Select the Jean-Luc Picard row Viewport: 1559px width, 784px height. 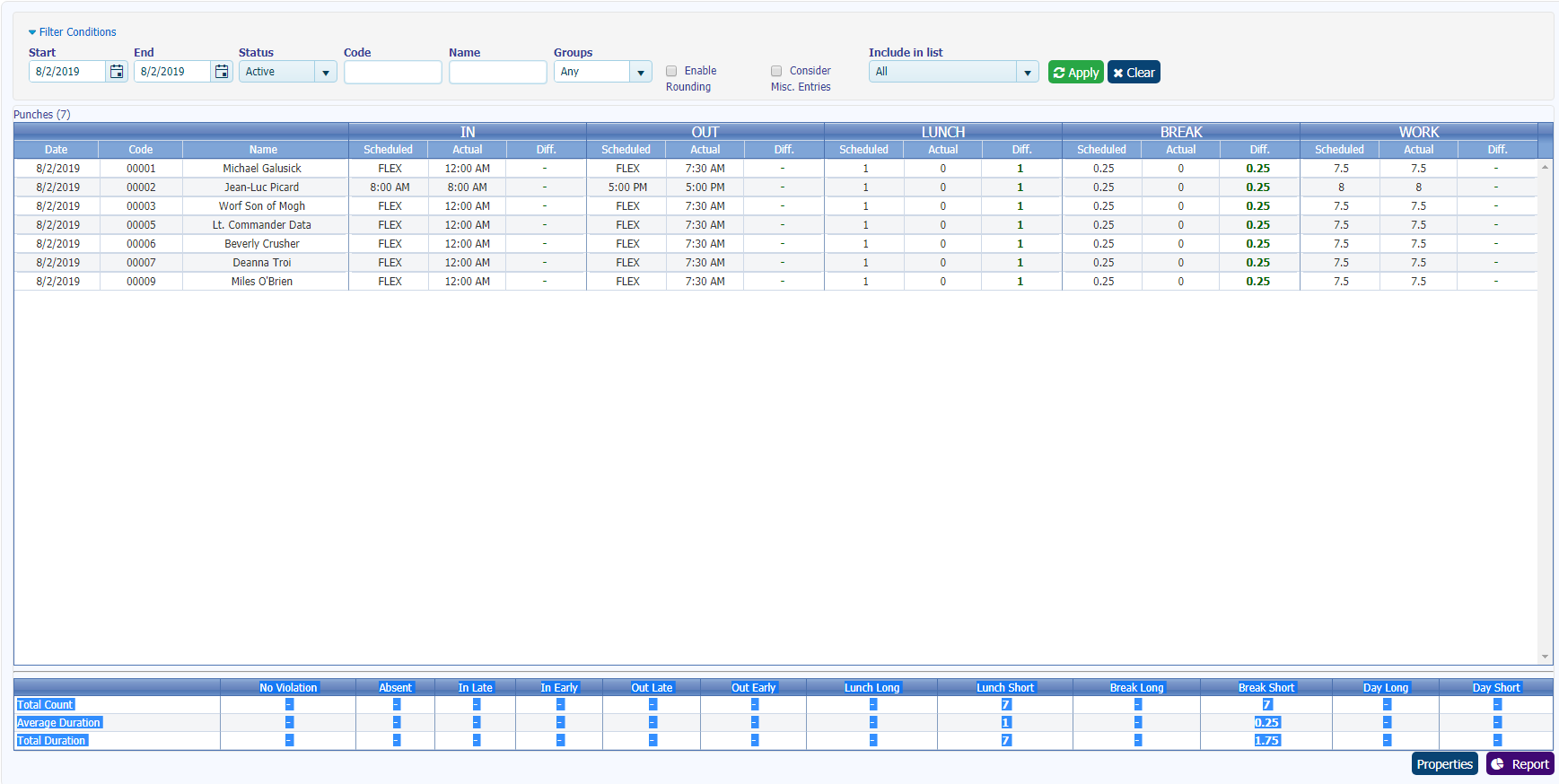tap(261, 187)
